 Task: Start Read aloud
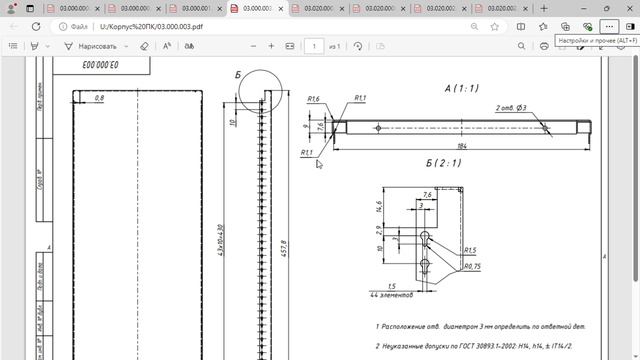coord(167,46)
